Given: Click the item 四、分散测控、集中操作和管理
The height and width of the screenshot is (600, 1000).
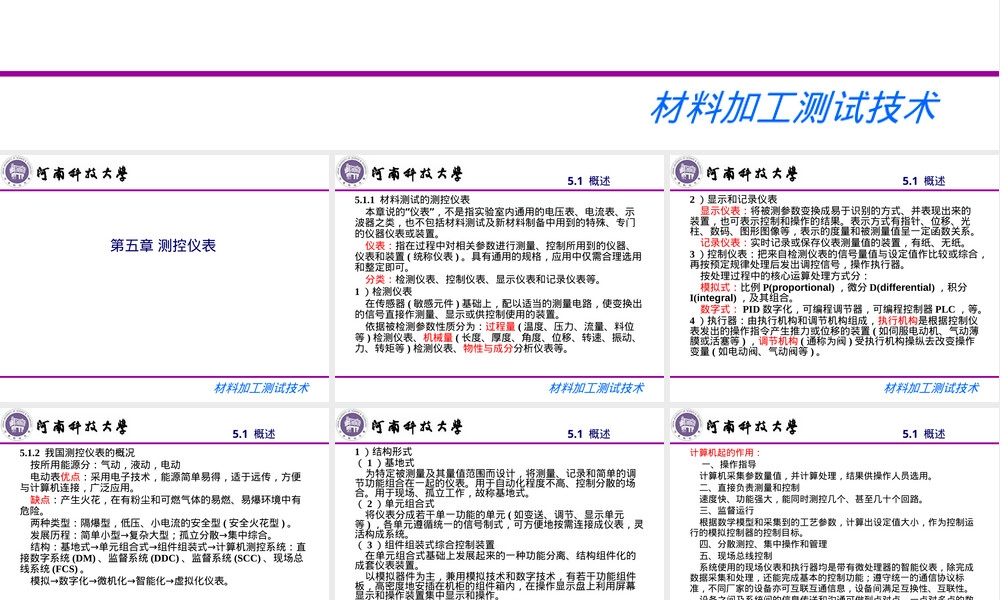Looking at the screenshot, I should pos(763,544).
